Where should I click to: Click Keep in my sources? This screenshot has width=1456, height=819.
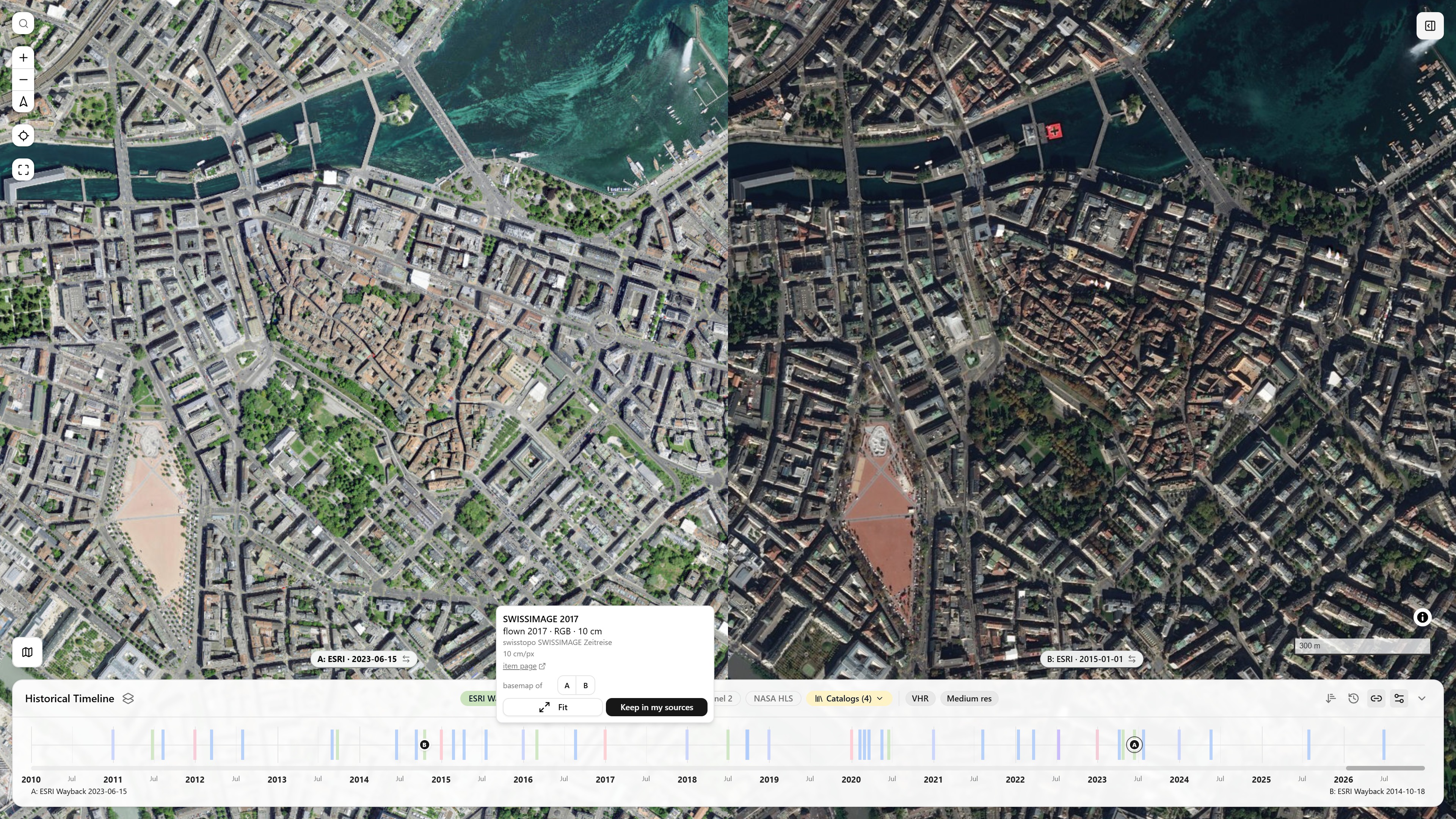click(x=656, y=707)
